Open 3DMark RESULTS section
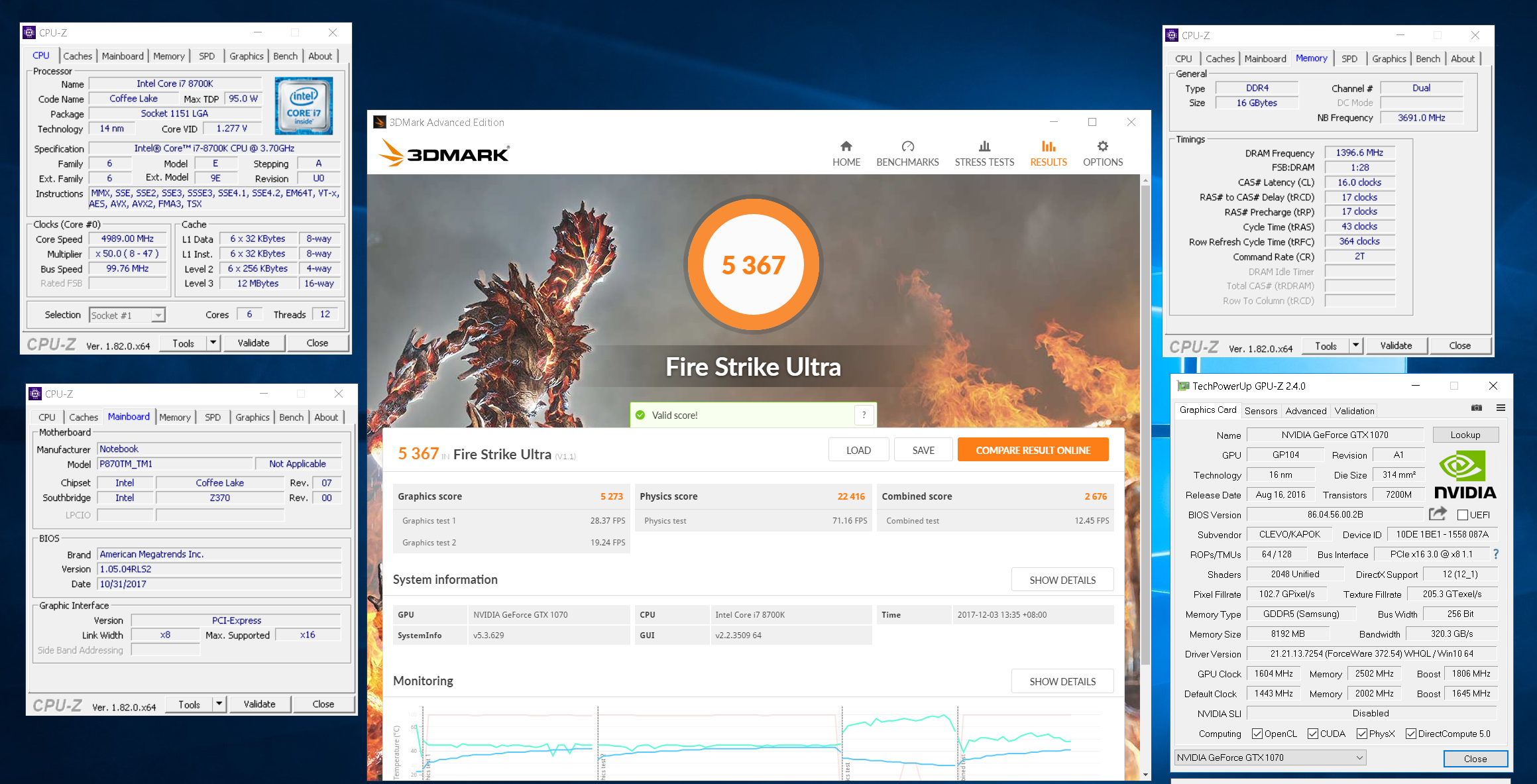The width and height of the screenshot is (1537, 784). tap(1049, 154)
